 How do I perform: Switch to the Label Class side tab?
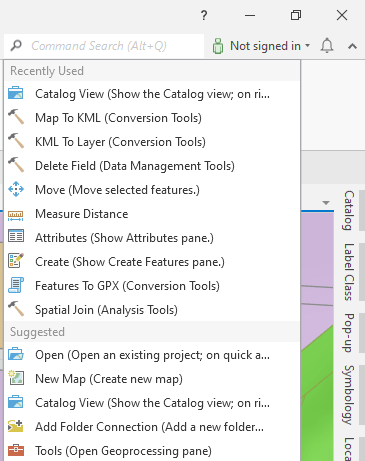pos(349,272)
